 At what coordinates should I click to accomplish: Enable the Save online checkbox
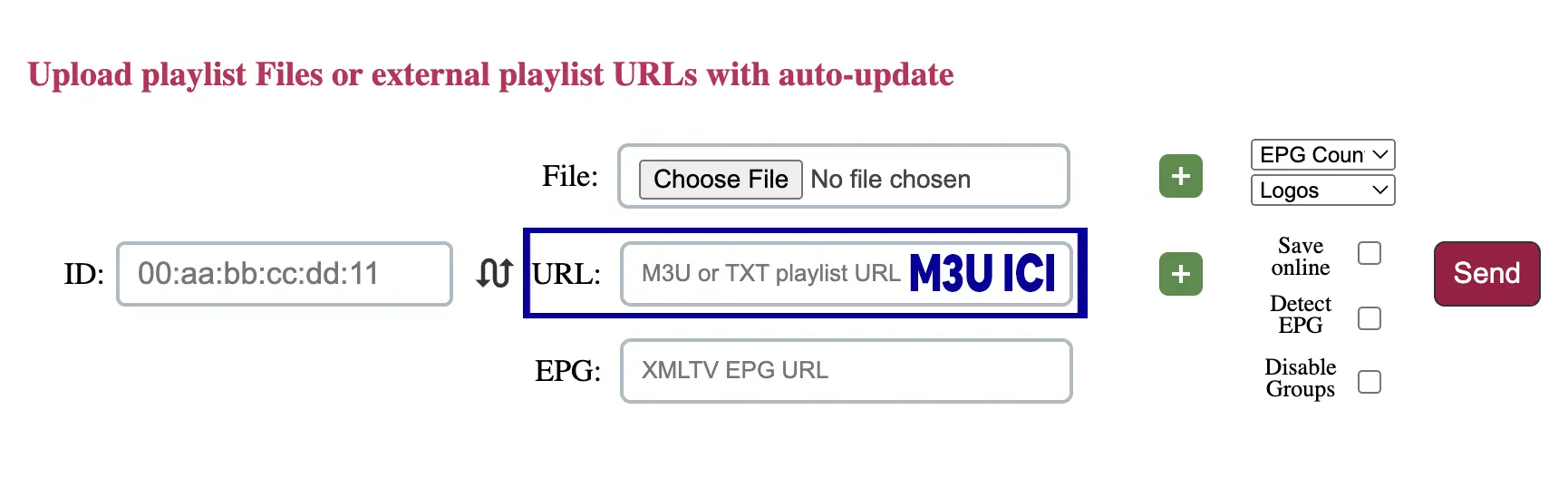pyautogui.click(x=1369, y=253)
